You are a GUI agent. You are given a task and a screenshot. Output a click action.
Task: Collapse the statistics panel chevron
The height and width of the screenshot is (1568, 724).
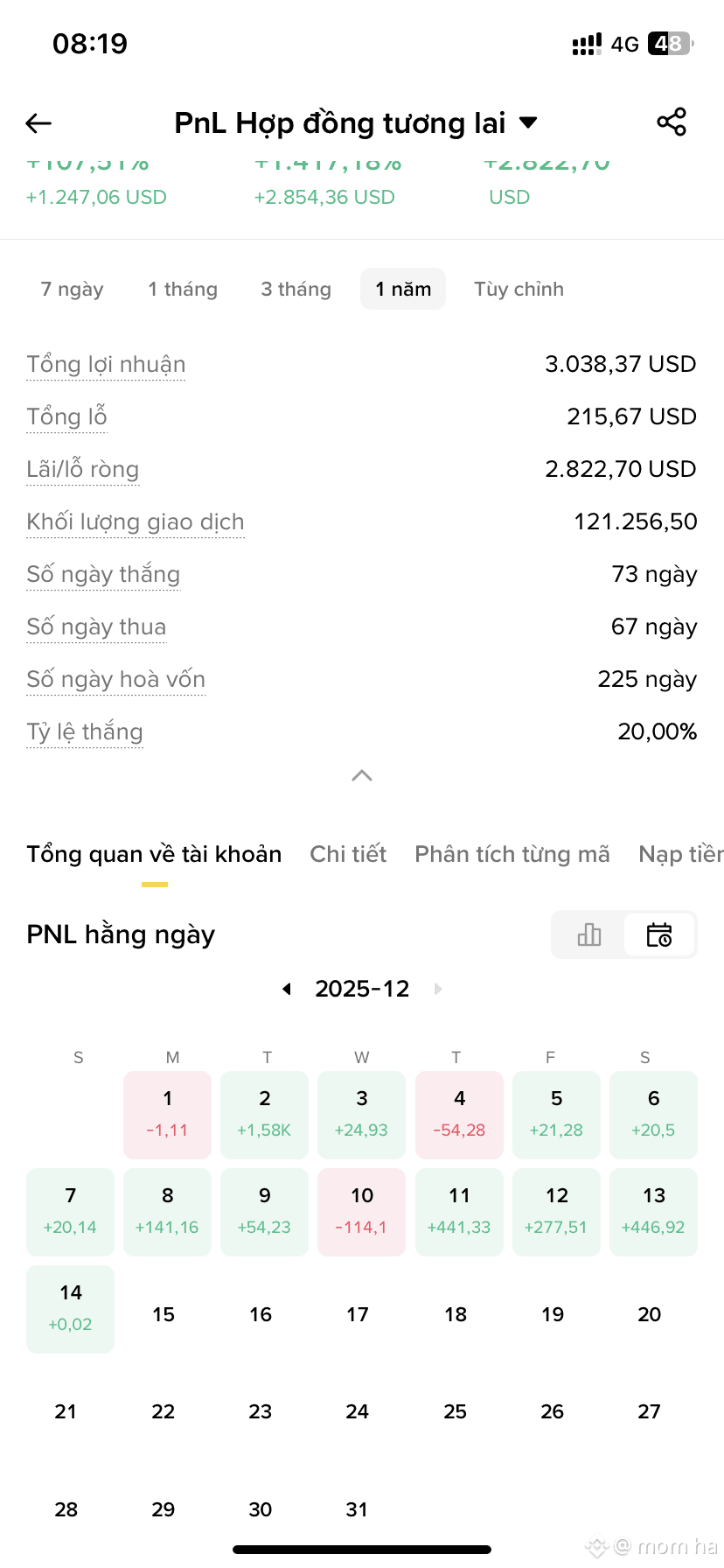[362, 775]
